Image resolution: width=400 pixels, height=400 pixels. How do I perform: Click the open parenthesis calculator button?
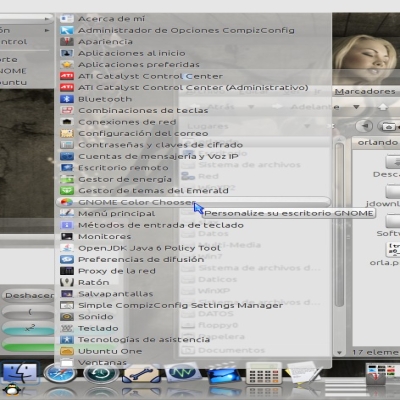pos(28,312)
